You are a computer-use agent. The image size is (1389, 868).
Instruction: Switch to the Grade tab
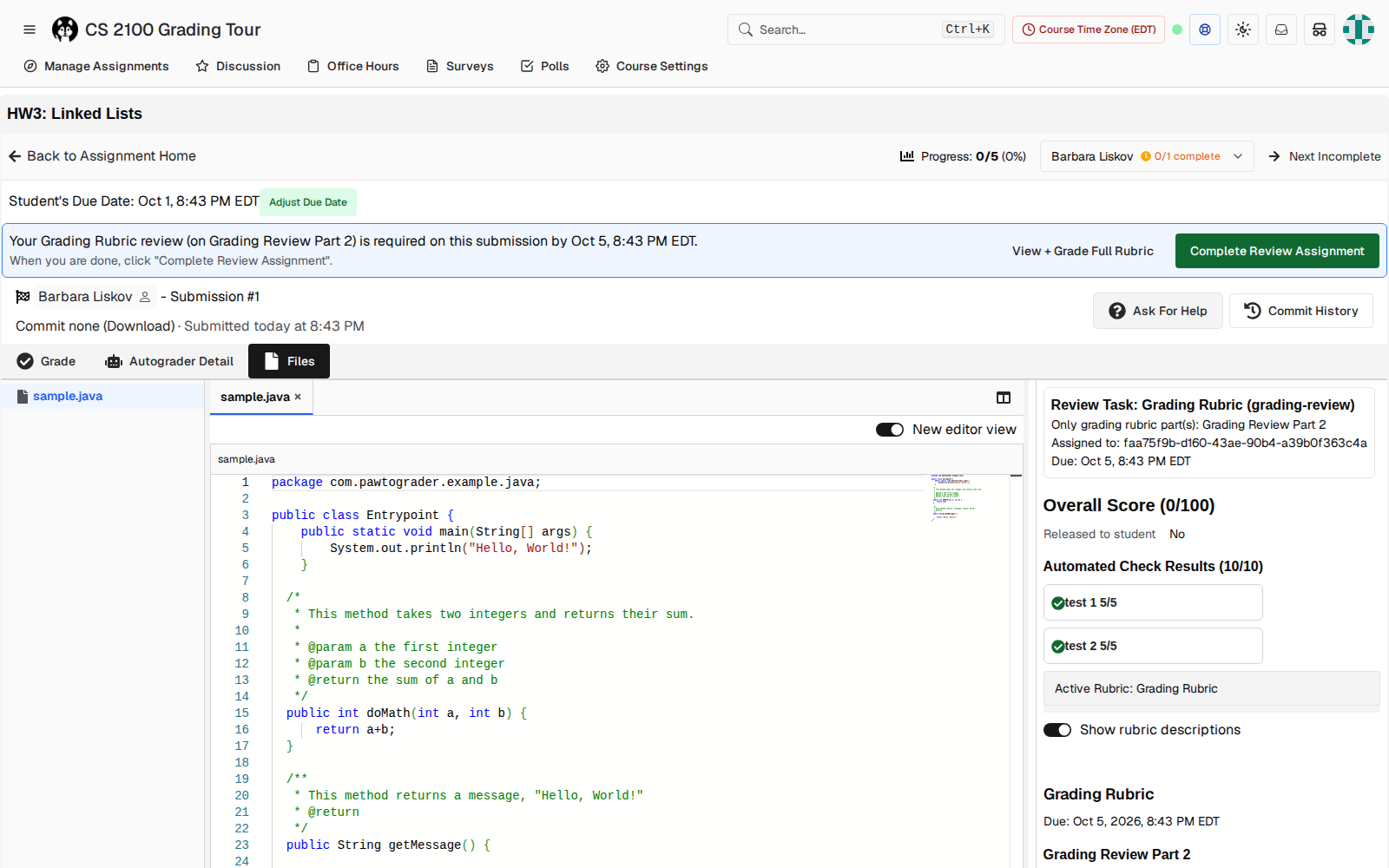click(x=47, y=361)
